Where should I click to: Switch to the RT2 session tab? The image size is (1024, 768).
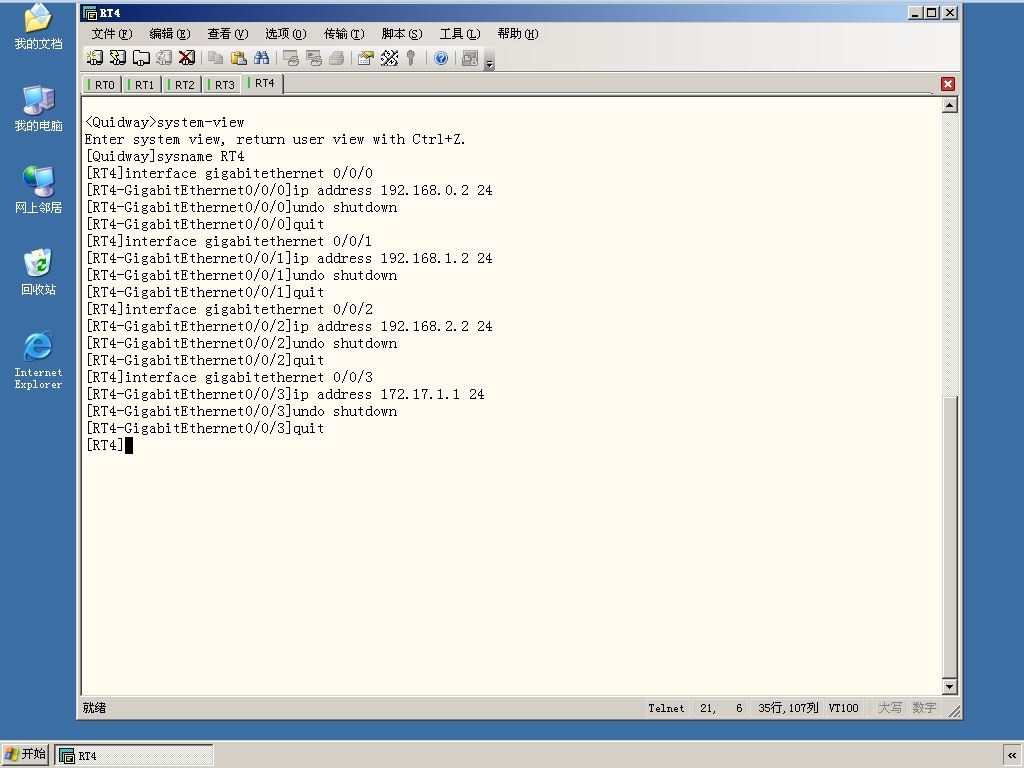pyautogui.click(x=182, y=85)
